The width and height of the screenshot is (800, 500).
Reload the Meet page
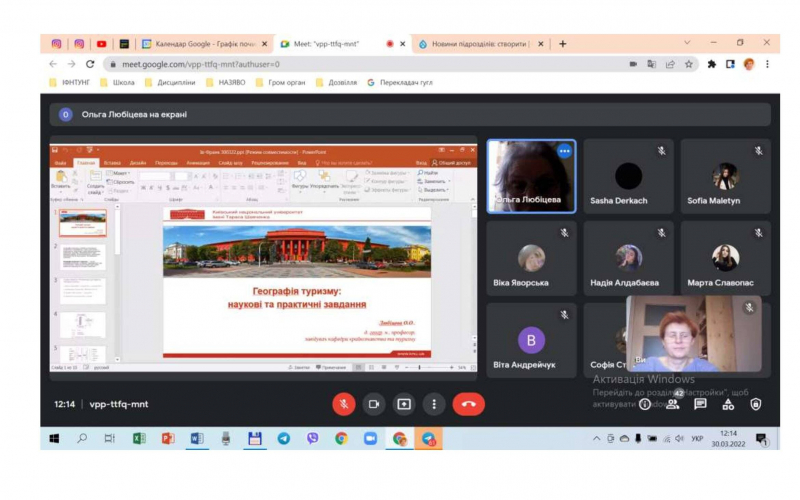coord(90,64)
